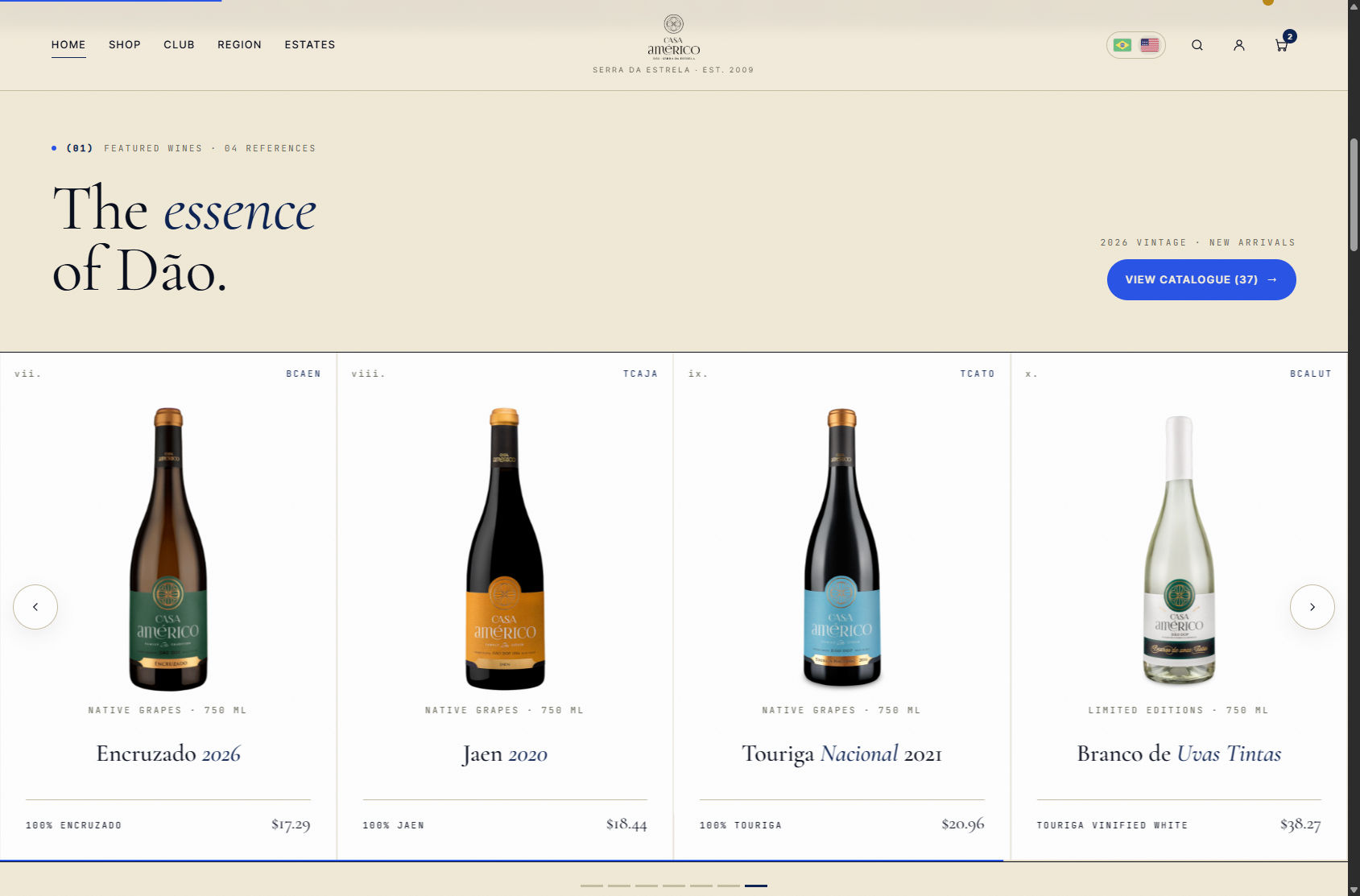Click '100% JAEN' label
1360x896 pixels.
393,825
